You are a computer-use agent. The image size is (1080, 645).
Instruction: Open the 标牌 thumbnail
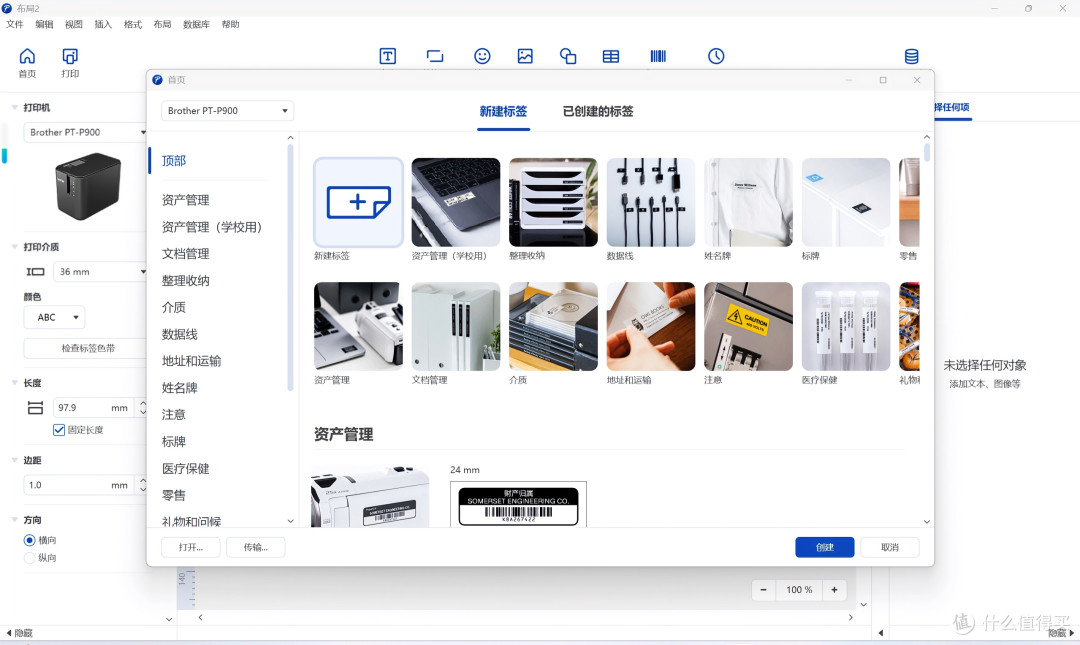(846, 202)
